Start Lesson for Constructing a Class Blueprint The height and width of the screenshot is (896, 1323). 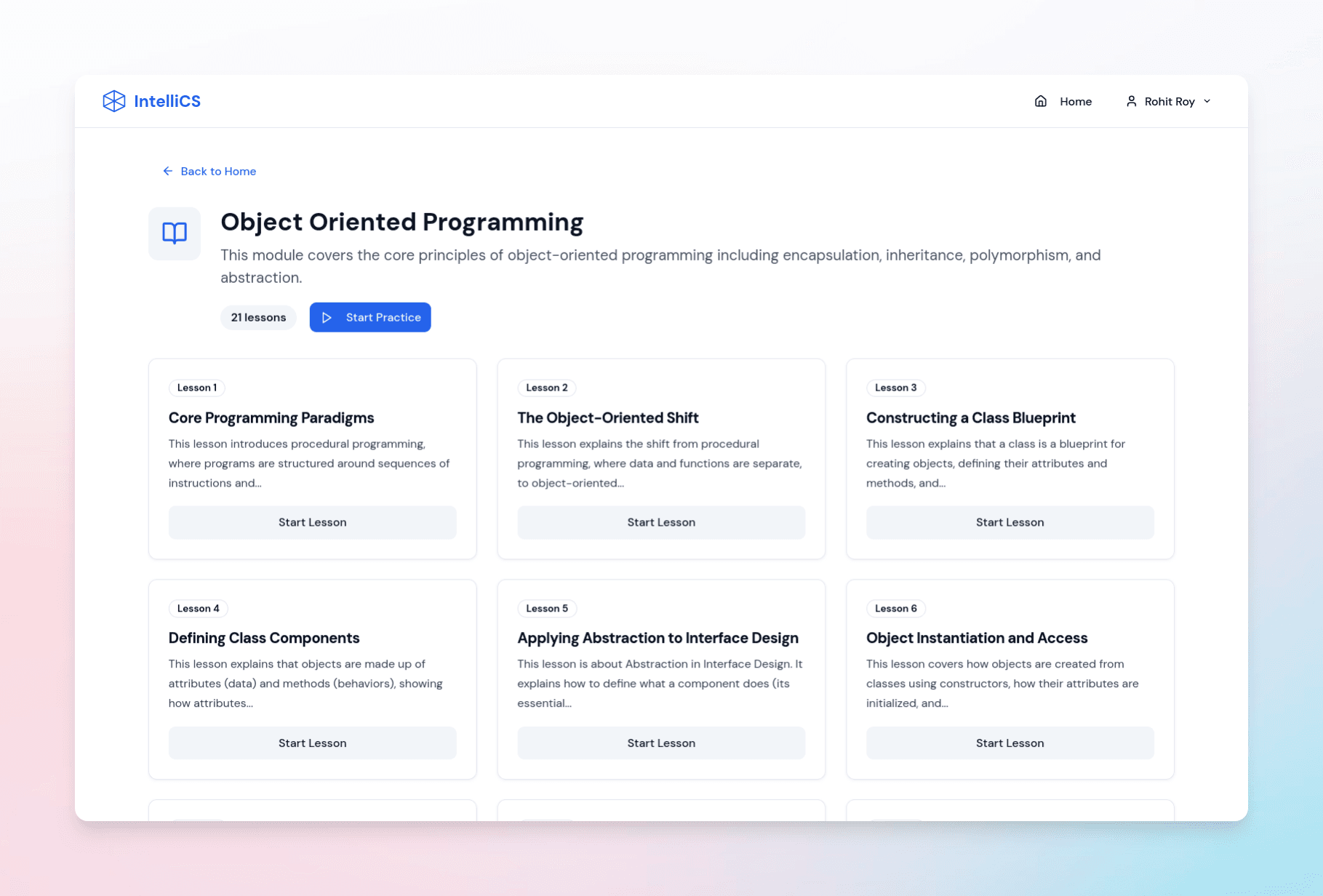pyautogui.click(x=1010, y=522)
